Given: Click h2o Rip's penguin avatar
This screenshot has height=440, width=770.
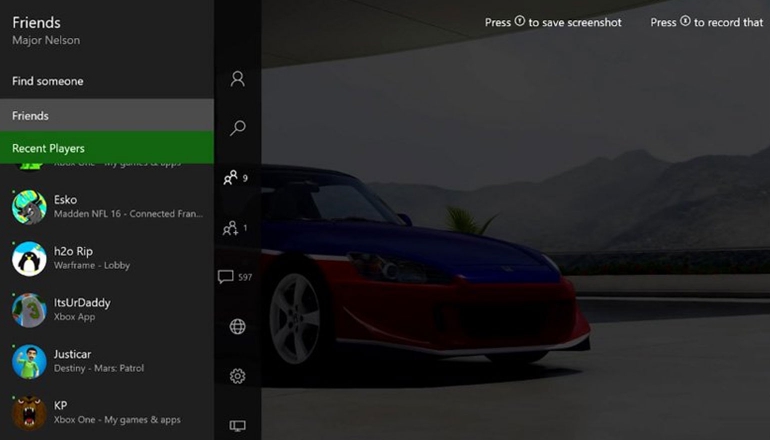Looking at the screenshot, I should click(29, 258).
